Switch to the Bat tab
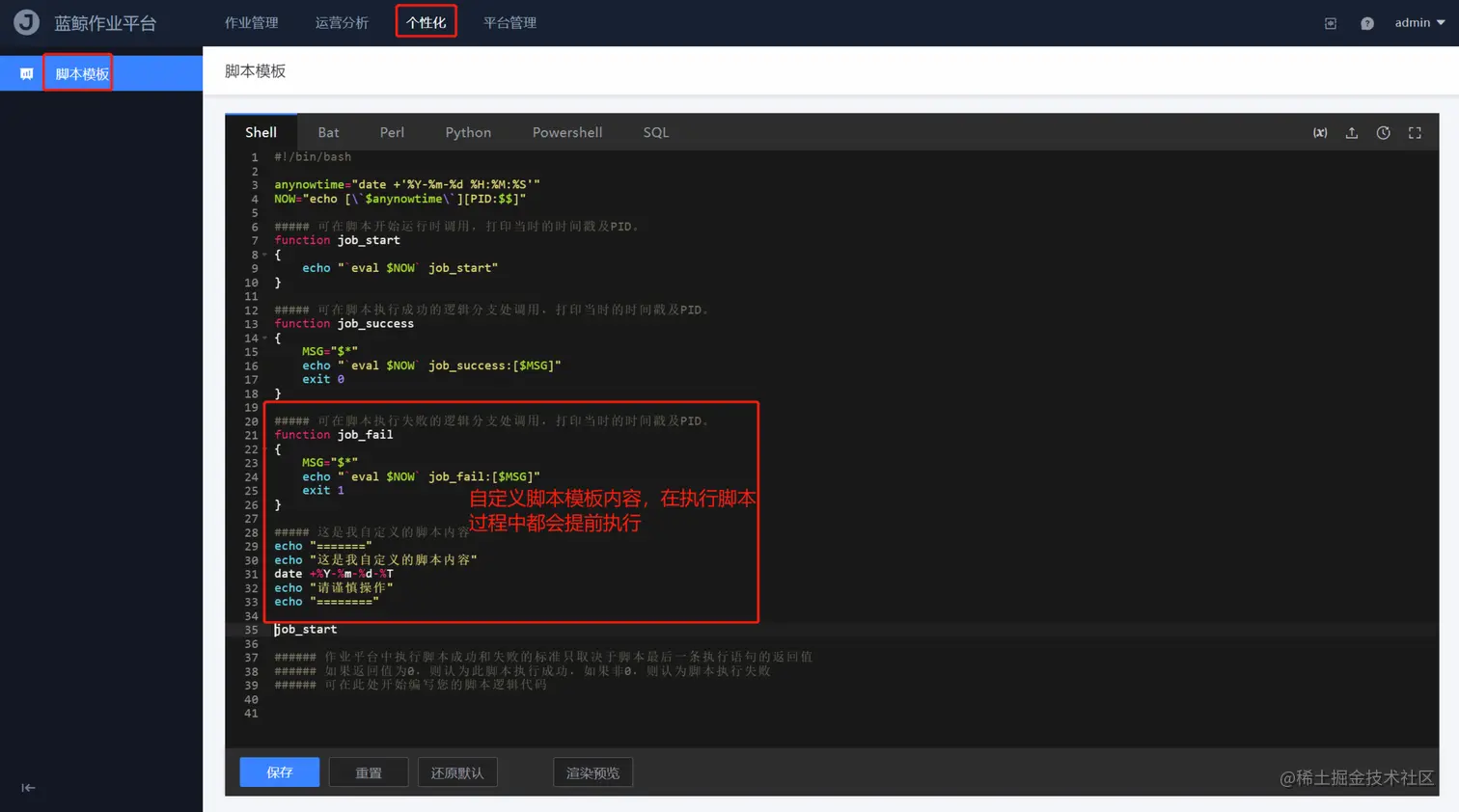1459x812 pixels. point(329,132)
